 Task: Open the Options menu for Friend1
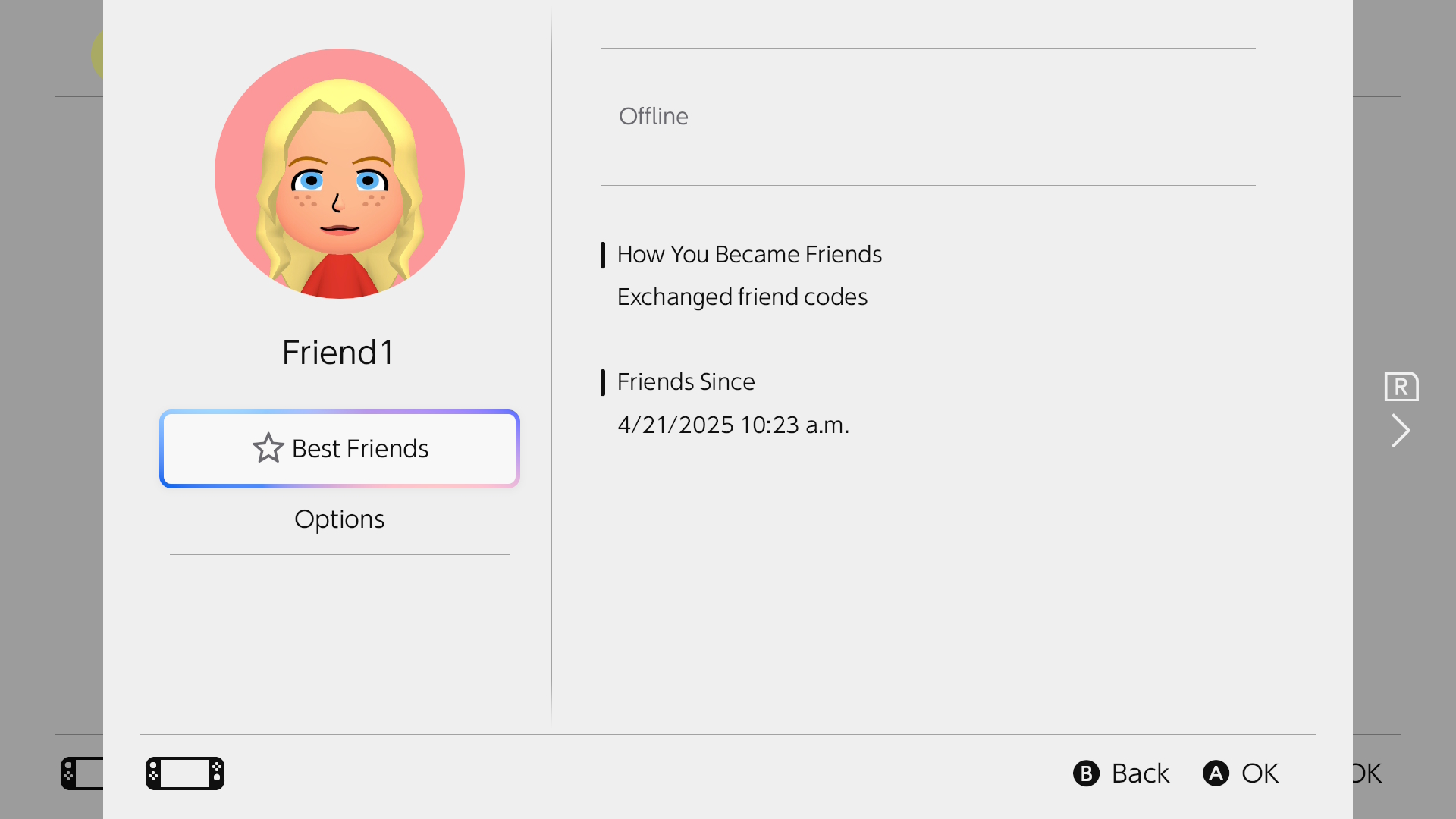(340, 519)
